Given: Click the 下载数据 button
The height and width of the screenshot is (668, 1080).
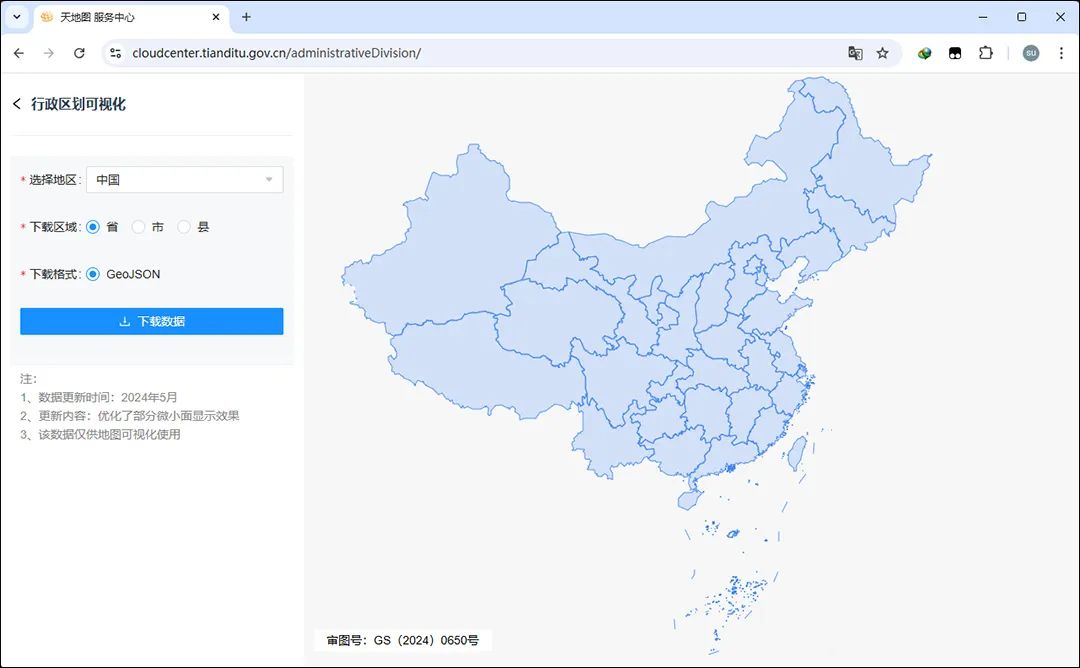Looking at the screenshot, I should [x=152, y=321].
